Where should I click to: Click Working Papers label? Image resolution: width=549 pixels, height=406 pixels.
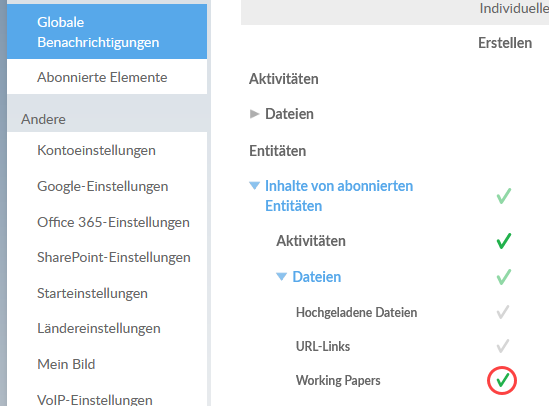(x=338, y=380)
